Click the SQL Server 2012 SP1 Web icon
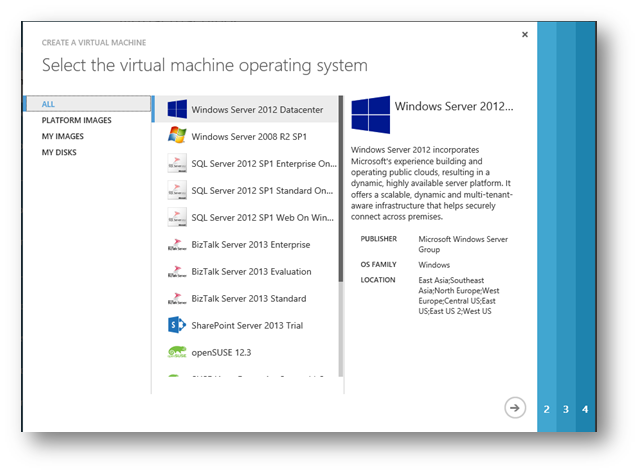 (177, 217)
